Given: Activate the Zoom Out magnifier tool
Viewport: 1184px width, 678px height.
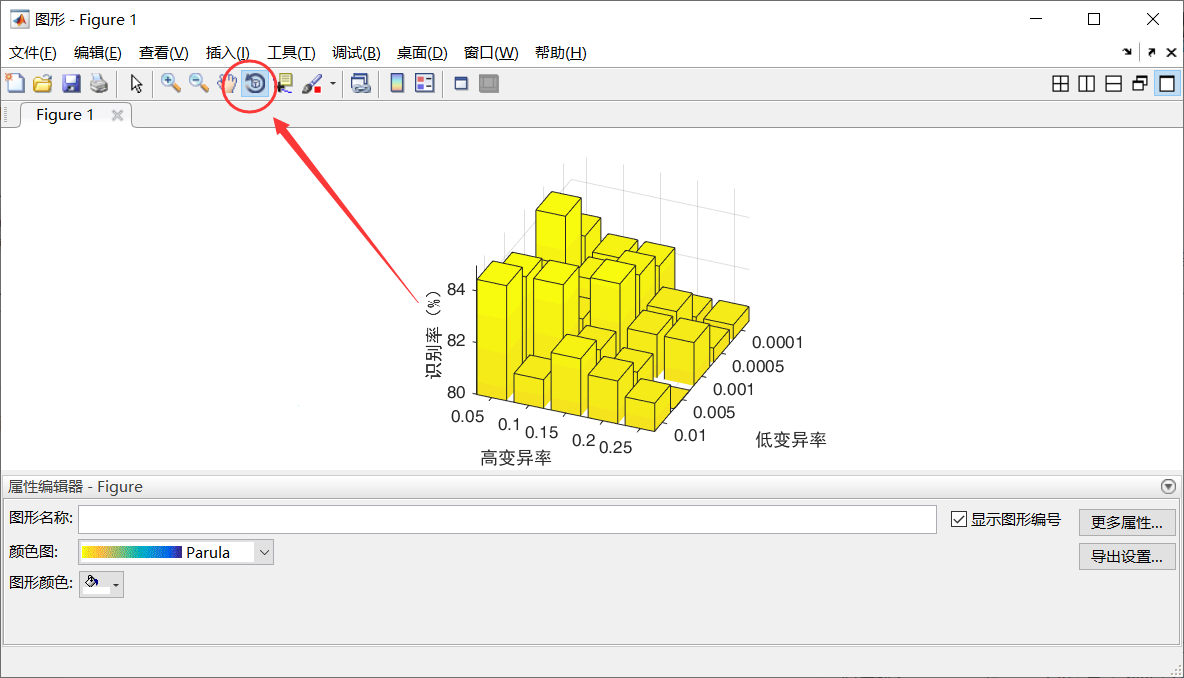Looking at the screenshot, I should click(199, 83).
